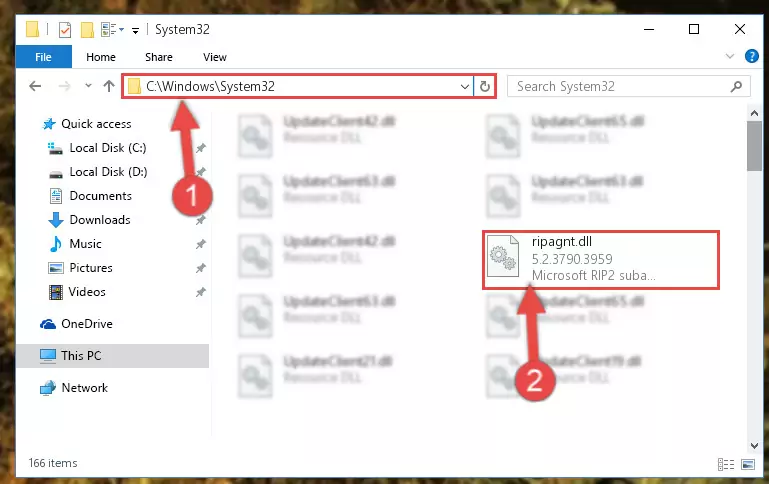
Task: Select the ripagnt.dll file
Action: point(601,259)
